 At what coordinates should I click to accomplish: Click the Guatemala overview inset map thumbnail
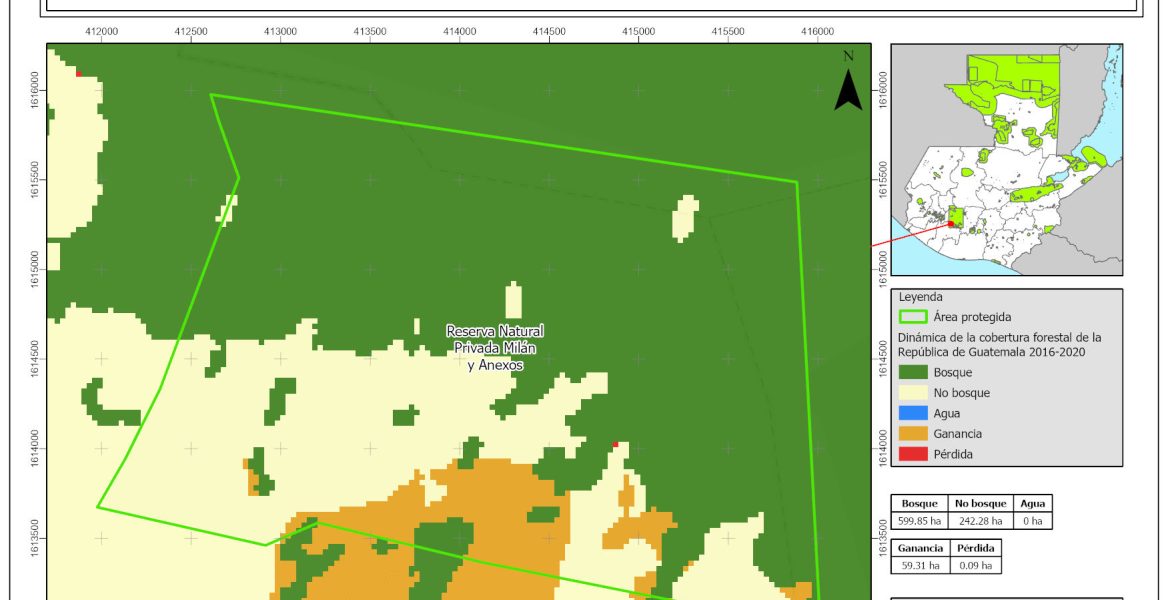[x=1006, y=160]
